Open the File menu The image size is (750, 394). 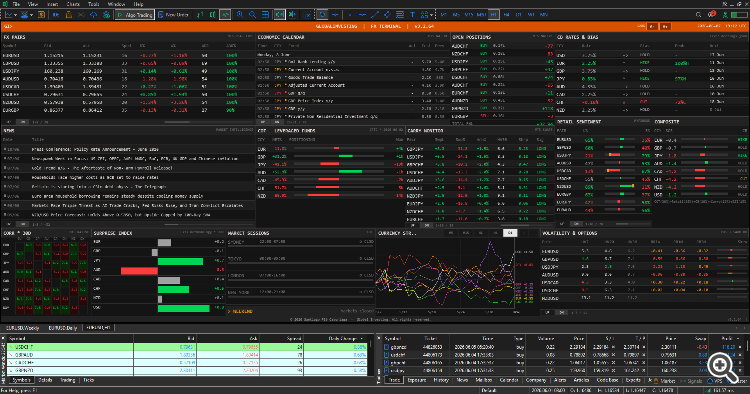[16, 4]
